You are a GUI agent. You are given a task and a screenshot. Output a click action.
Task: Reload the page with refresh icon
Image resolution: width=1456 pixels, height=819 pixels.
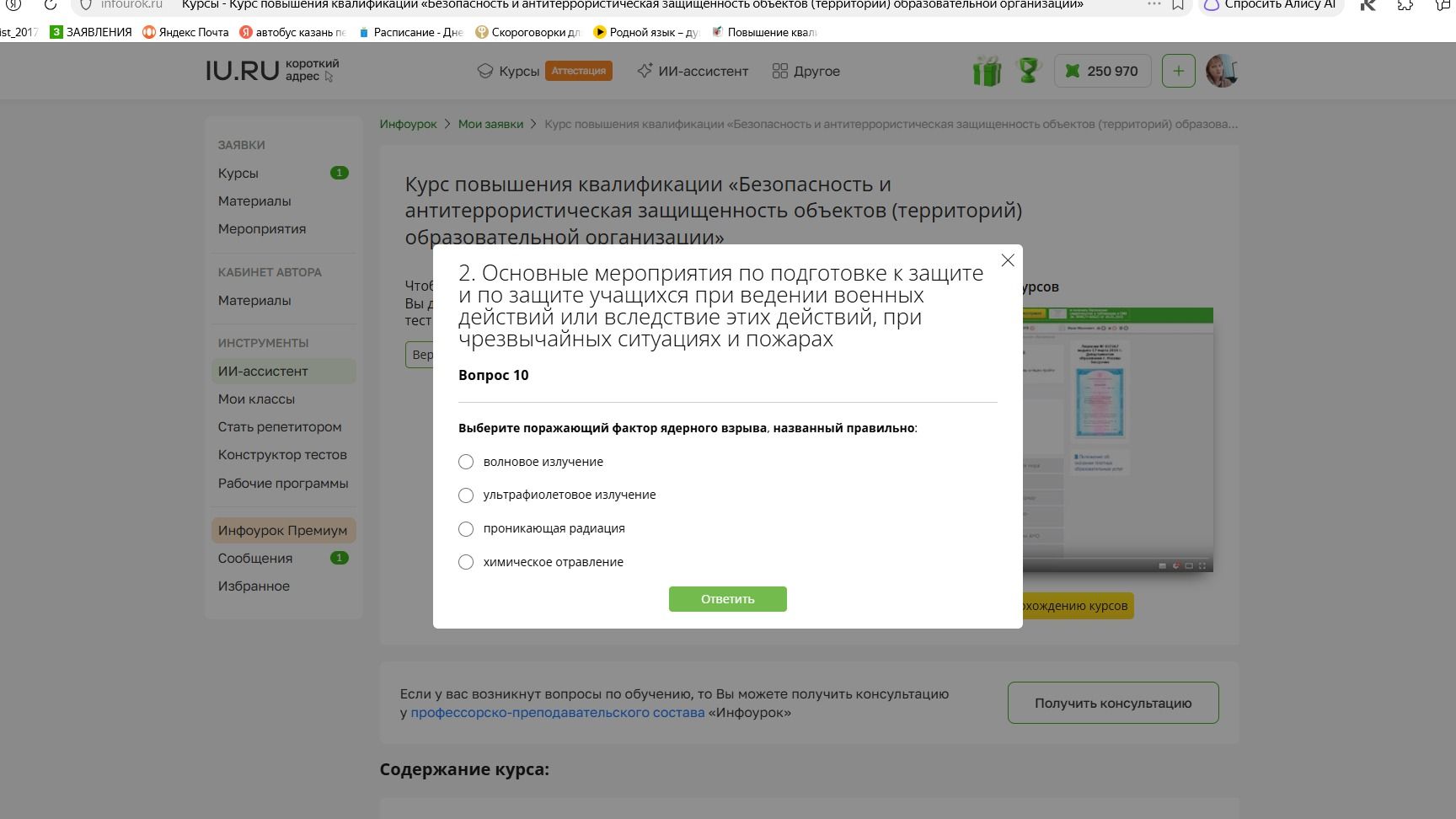[x=50, y=4]
